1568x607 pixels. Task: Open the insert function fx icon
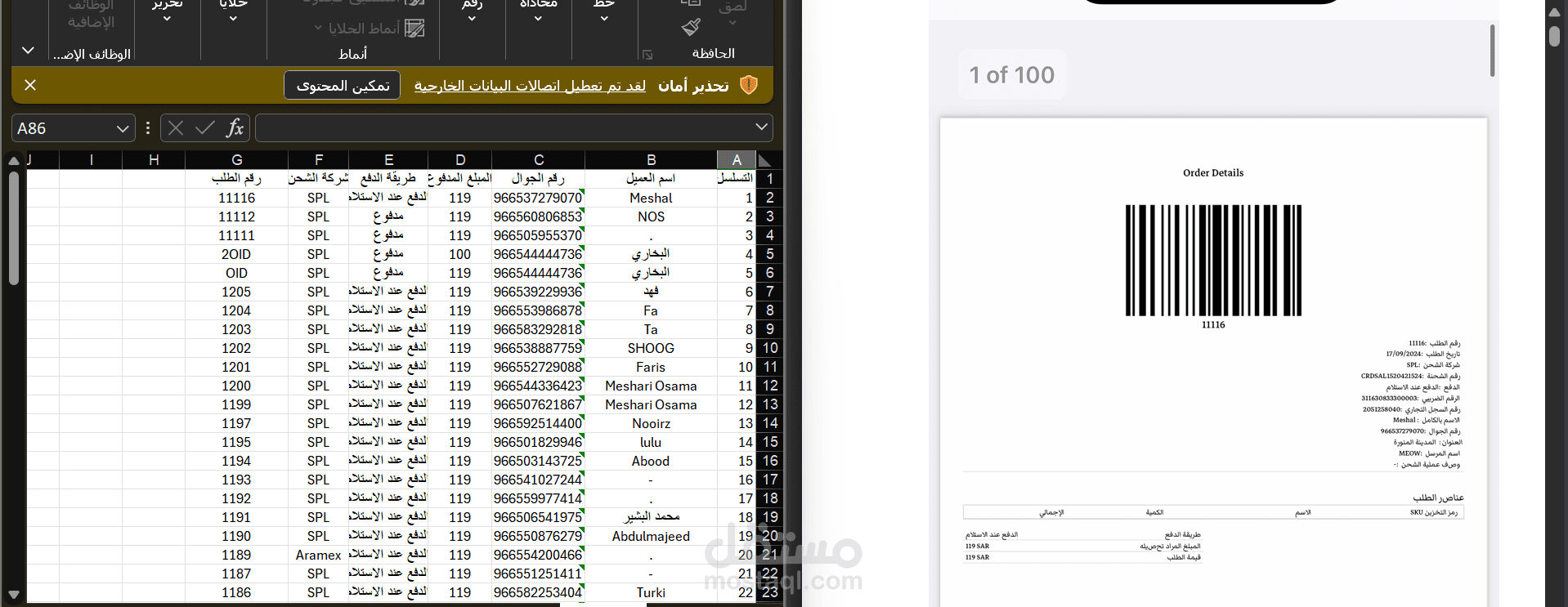point(235,127)
